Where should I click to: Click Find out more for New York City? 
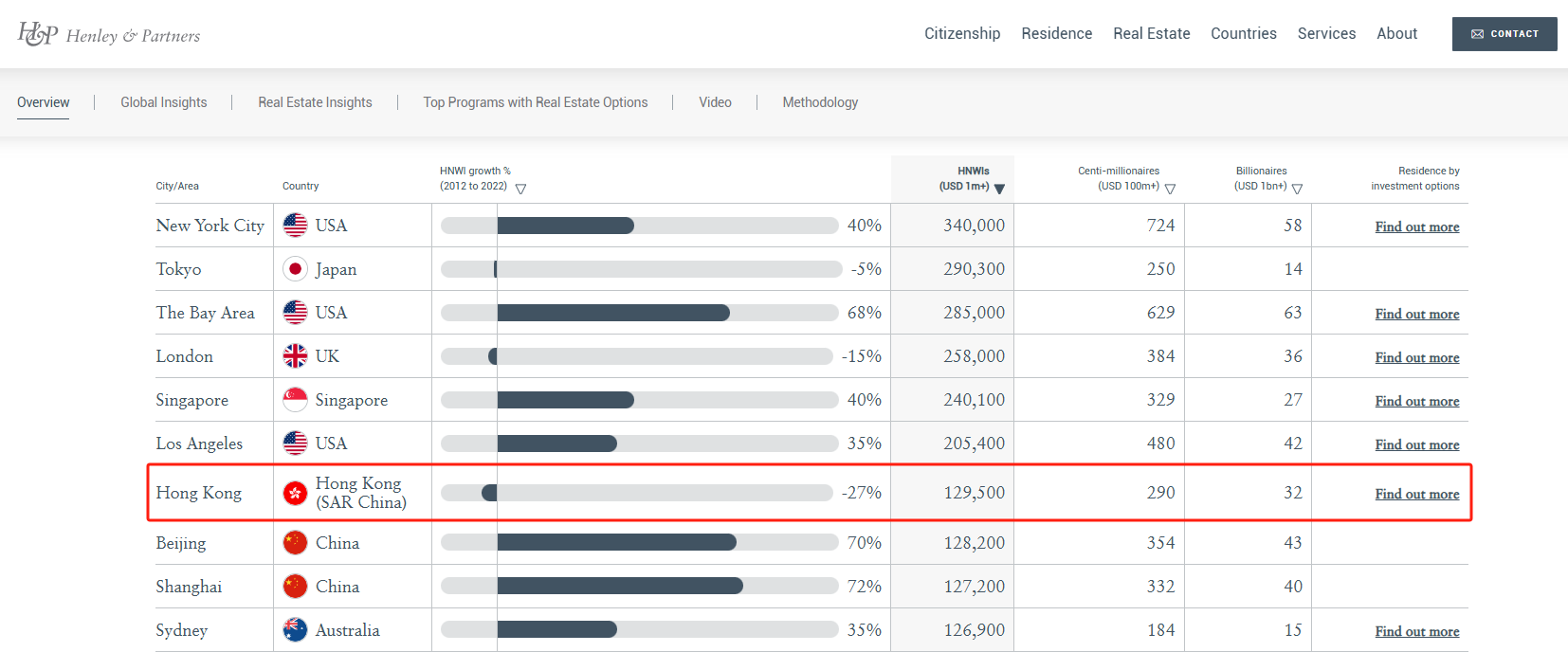point(1417,226)
